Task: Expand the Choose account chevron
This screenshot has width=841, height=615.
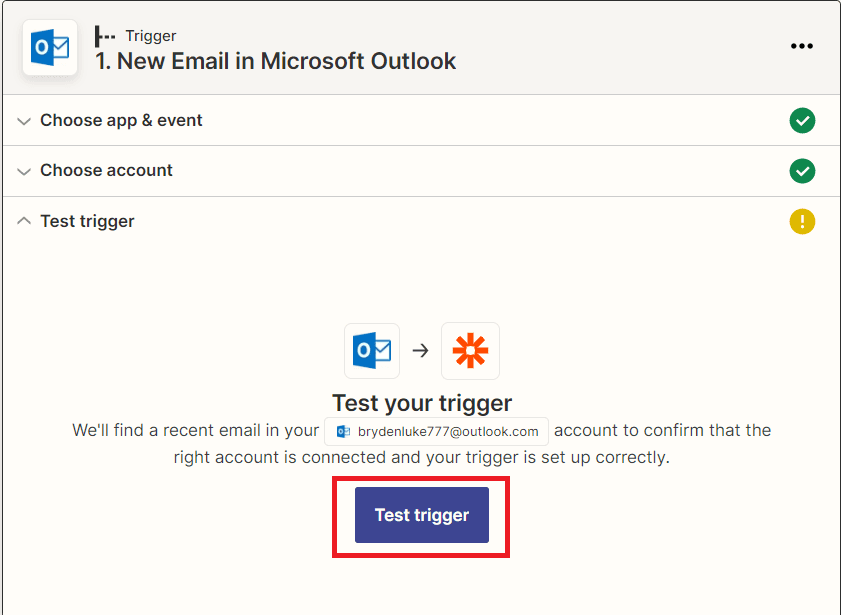Action: pos(24,171)
